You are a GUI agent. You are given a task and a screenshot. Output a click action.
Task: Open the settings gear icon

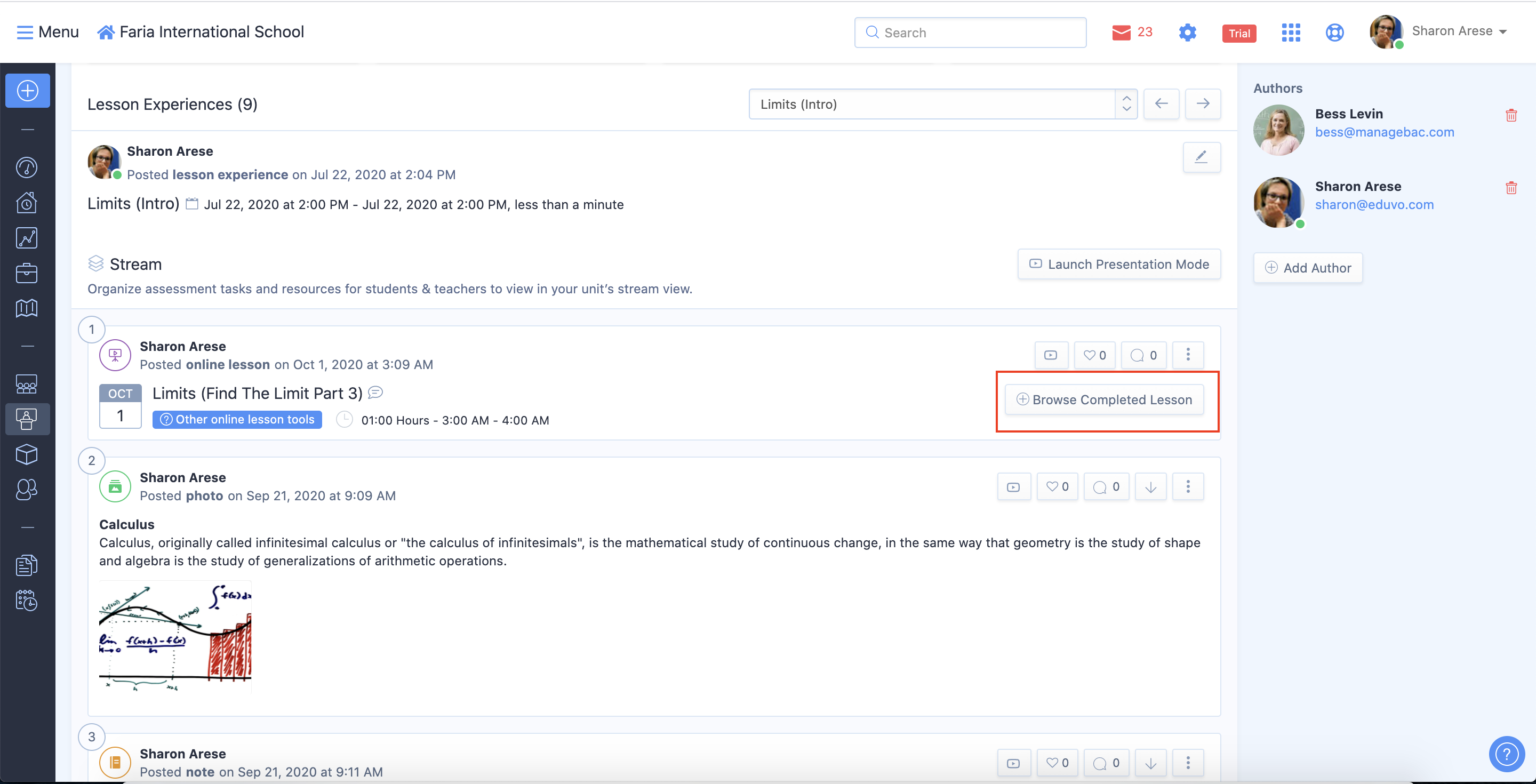(1187, 32)
